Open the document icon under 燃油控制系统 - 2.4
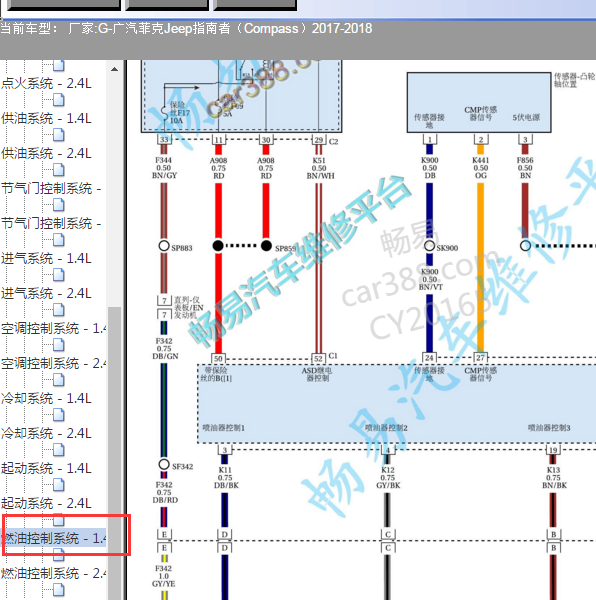Viewport: 596px width, 600px height. coord(59,590)
